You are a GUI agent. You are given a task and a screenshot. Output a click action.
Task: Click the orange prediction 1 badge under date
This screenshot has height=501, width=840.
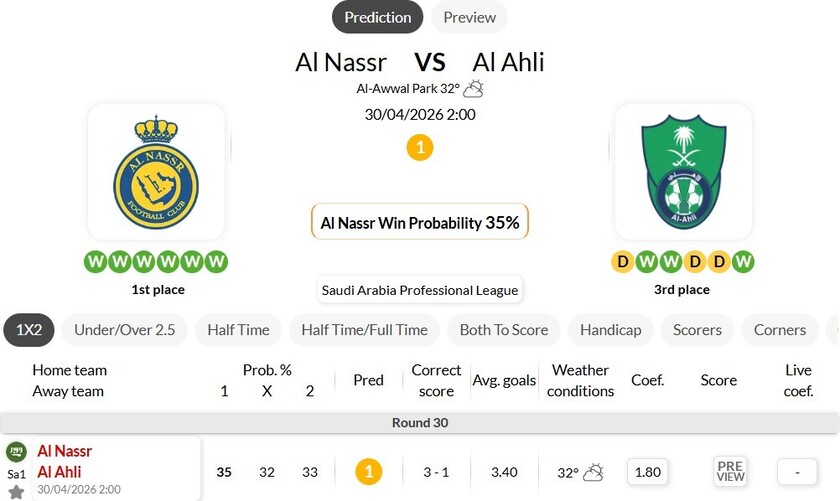point(420,148)
